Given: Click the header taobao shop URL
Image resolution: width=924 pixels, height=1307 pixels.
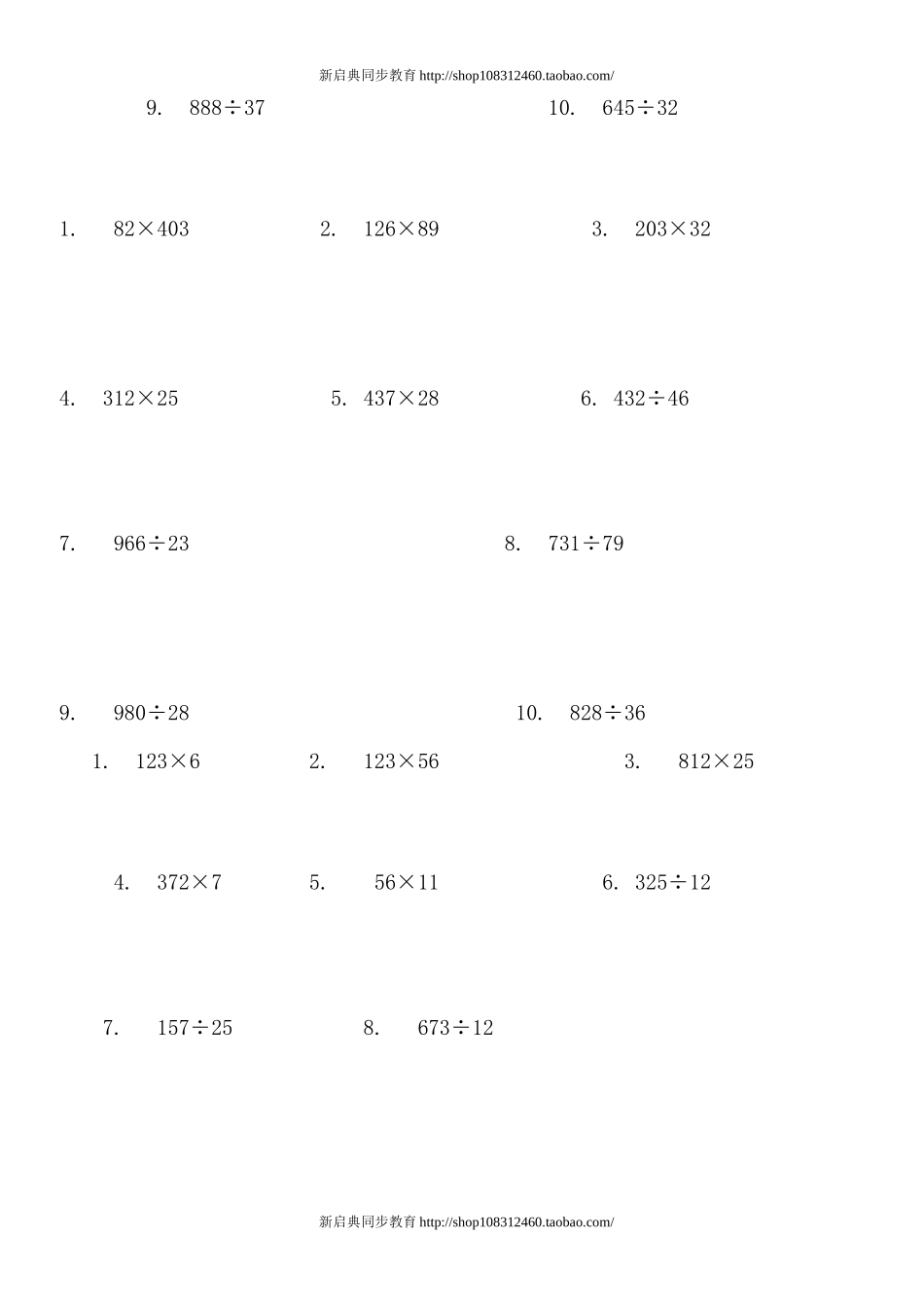Looking at the screenshot, I should click(x=517, y=76).
